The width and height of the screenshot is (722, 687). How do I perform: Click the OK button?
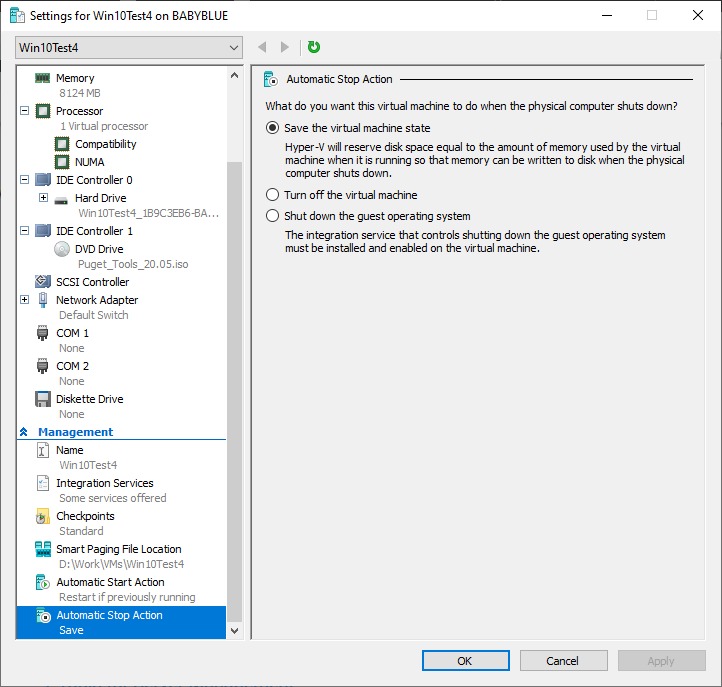[x=465, y=661]
